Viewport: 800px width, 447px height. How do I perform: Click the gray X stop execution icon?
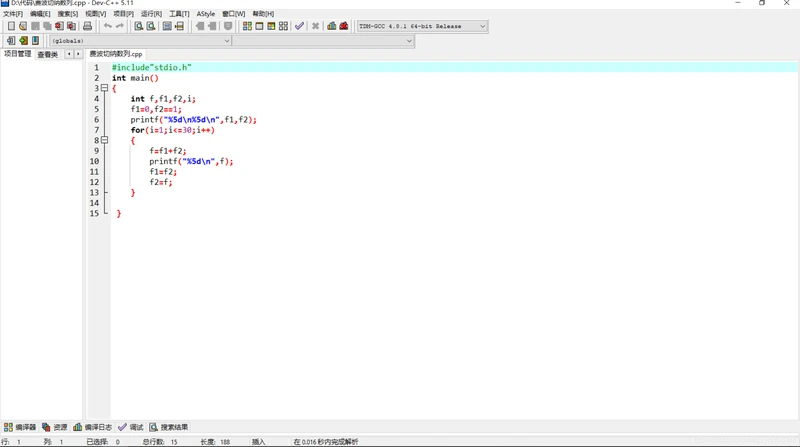click(315, 26)
